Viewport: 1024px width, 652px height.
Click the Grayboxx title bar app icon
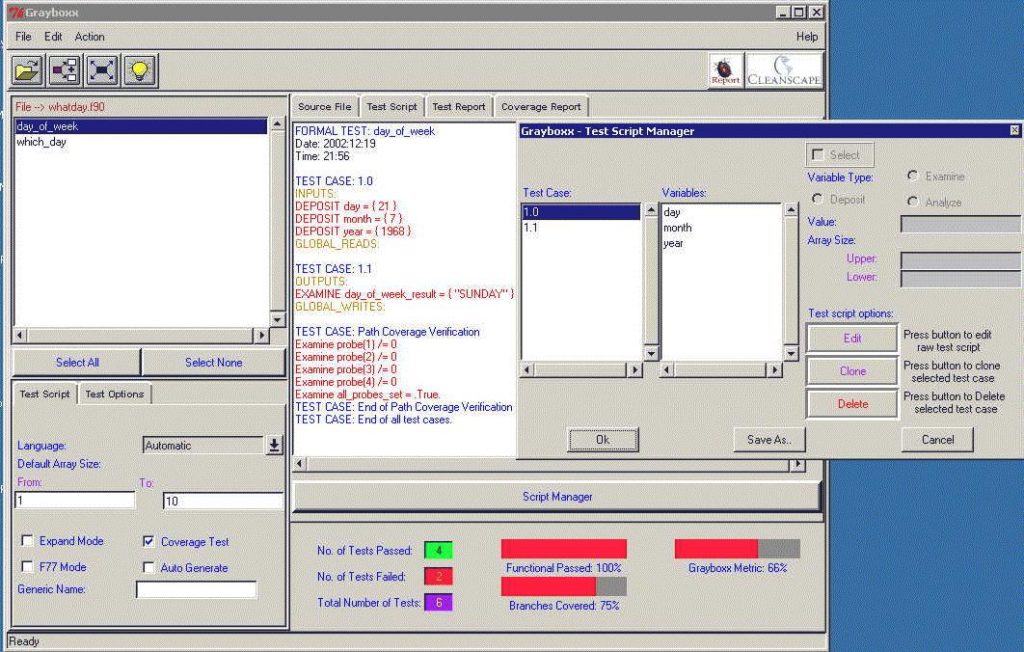(16, 12)
